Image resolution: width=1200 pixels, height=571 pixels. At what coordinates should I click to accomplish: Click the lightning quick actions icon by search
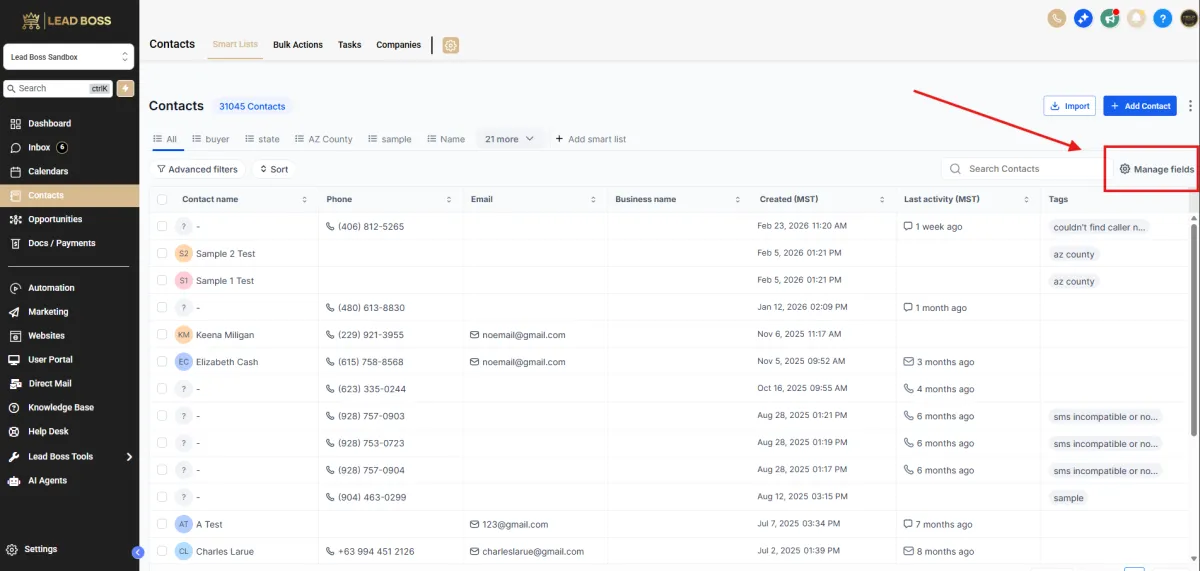coord(126,88)
